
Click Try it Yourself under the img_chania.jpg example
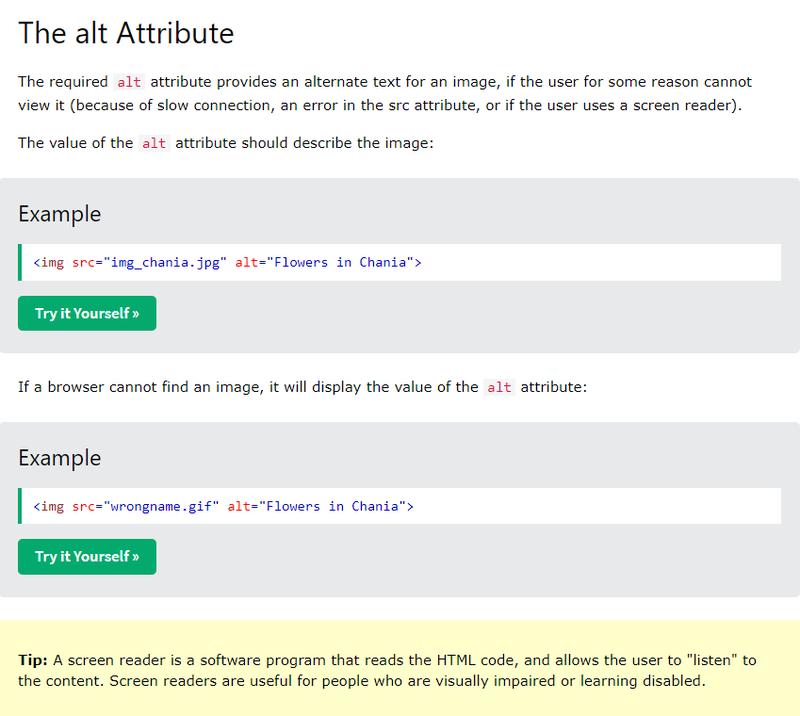coord(87,313)
